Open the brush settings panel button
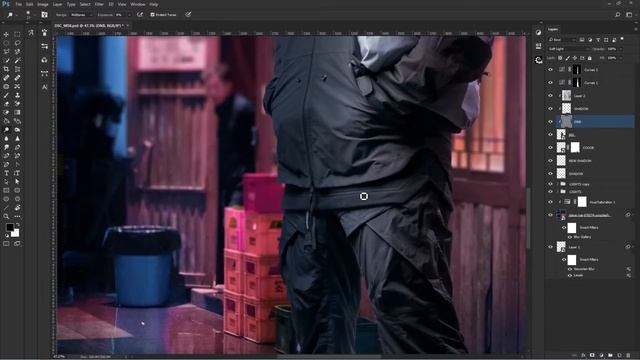Viewport: 640px width, 360px height. pyautogui.click(x=44, y=15)
